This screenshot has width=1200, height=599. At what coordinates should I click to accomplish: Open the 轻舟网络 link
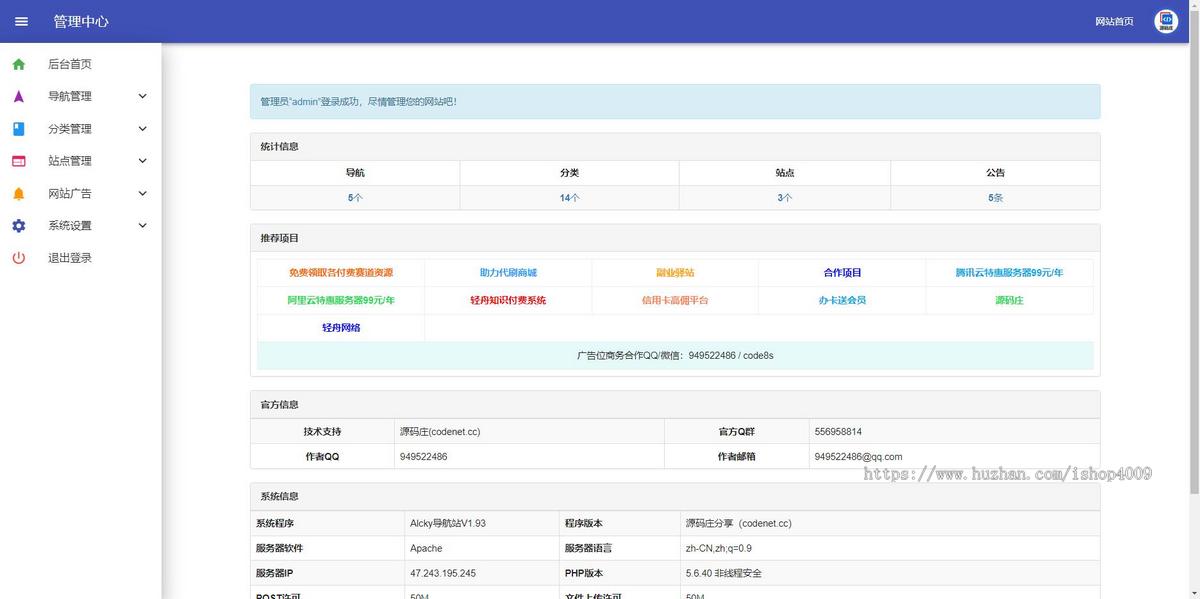click(x=341, y=328)
